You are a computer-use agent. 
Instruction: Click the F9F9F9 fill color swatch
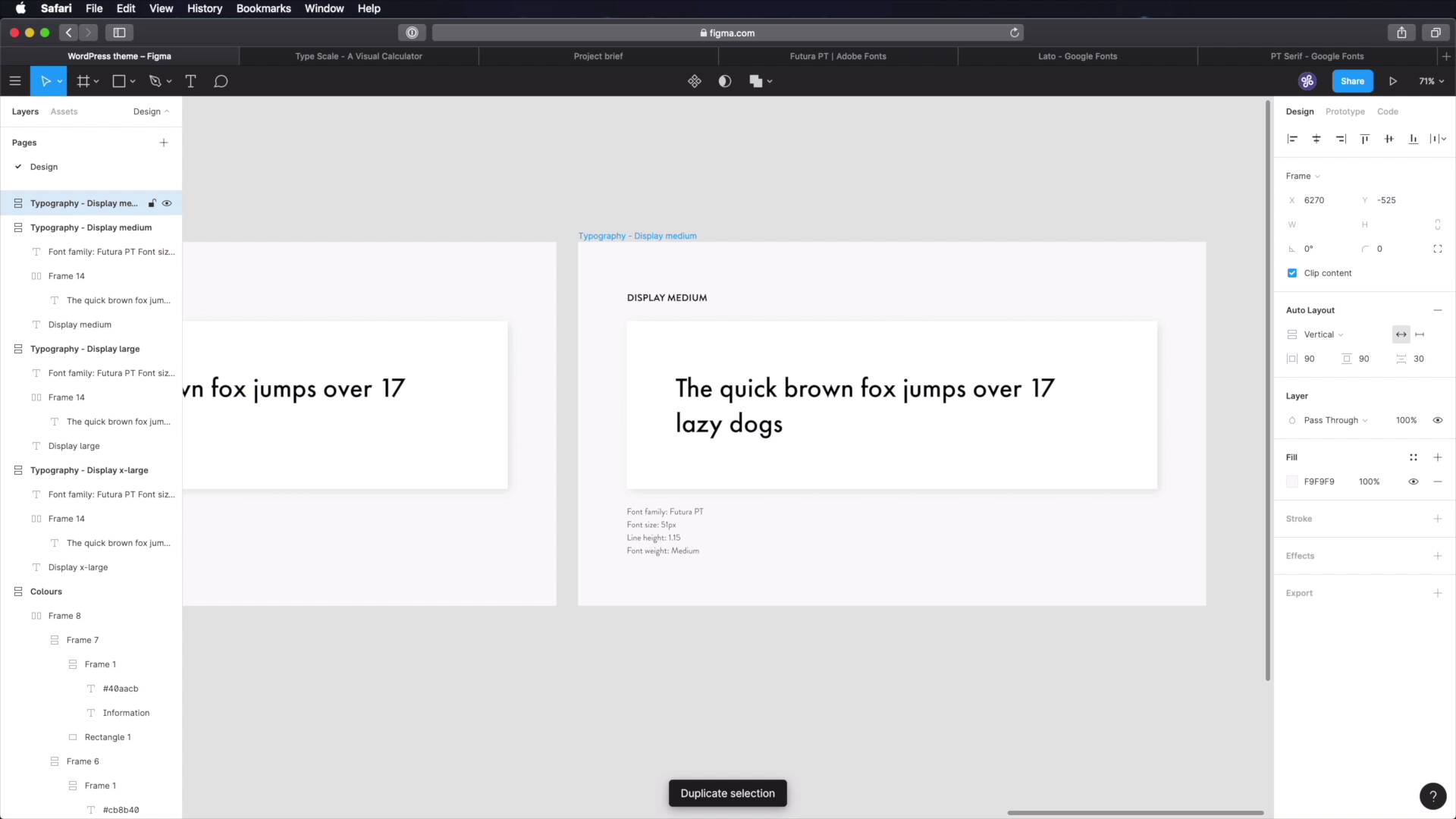1292,482
